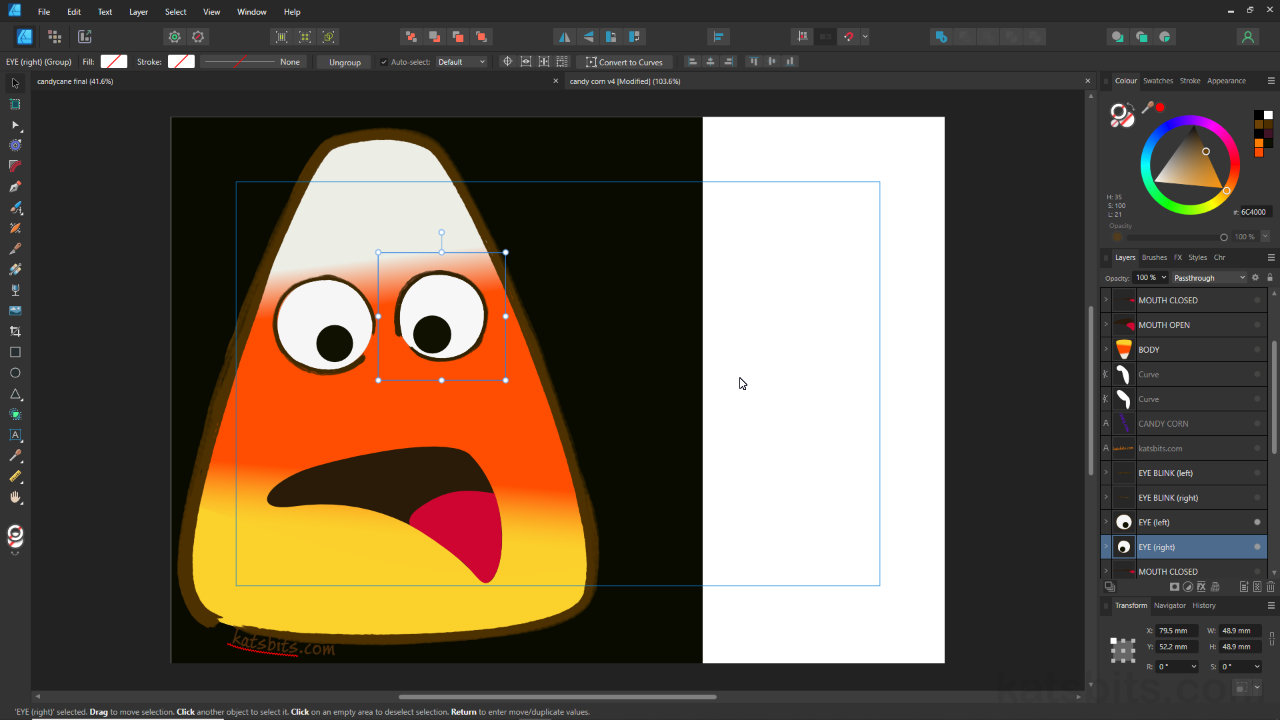Adjust the colour Opacity slider
Image resolution: width=1280 pixels, height=720 pixels.
coord(1177,237)
